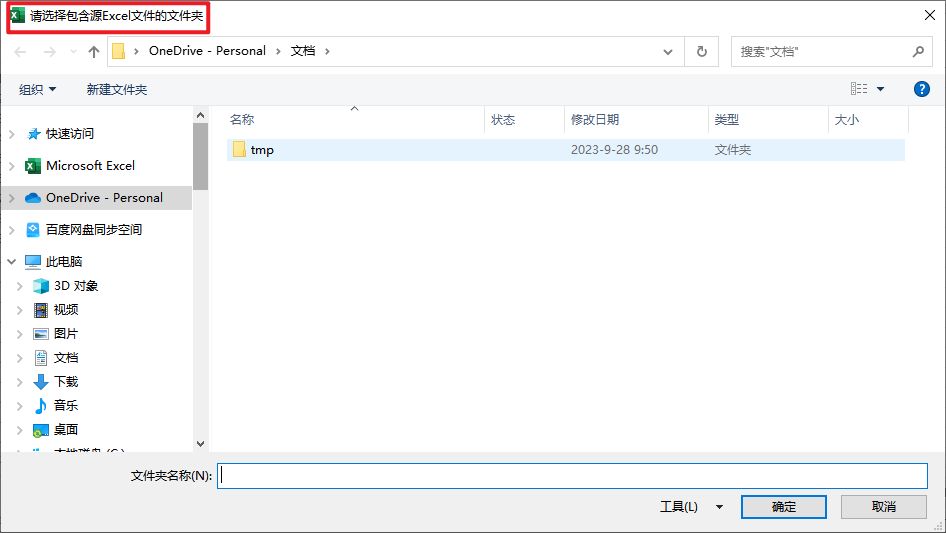This screenshot has height=533, width=946.
Task: Select the OneDrive - Personal cloud icon
Action: pyautogui.click(x=33, y=198)
